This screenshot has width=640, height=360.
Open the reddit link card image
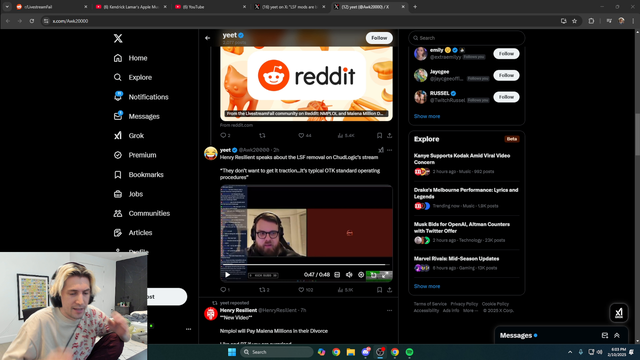tap(307, 83)
